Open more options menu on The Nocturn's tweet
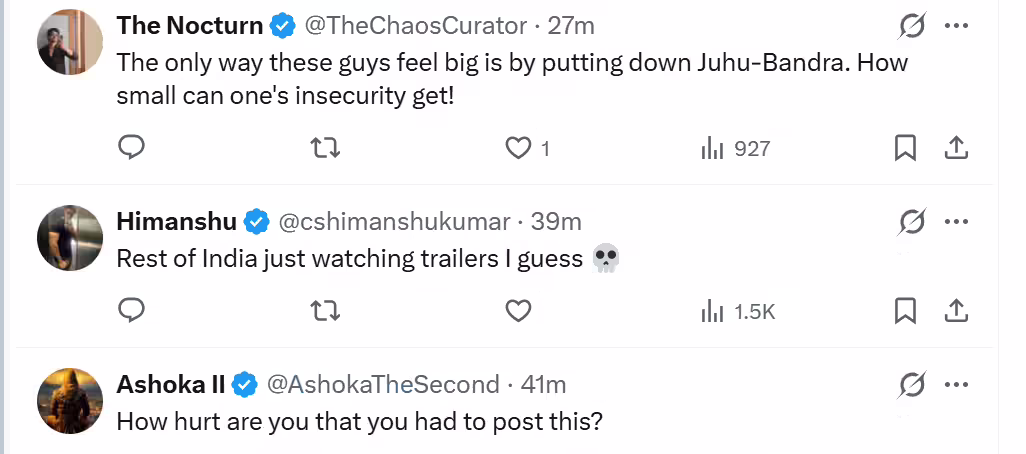The height and width of the screenshot is (454, 1026). tap(956, 26)
